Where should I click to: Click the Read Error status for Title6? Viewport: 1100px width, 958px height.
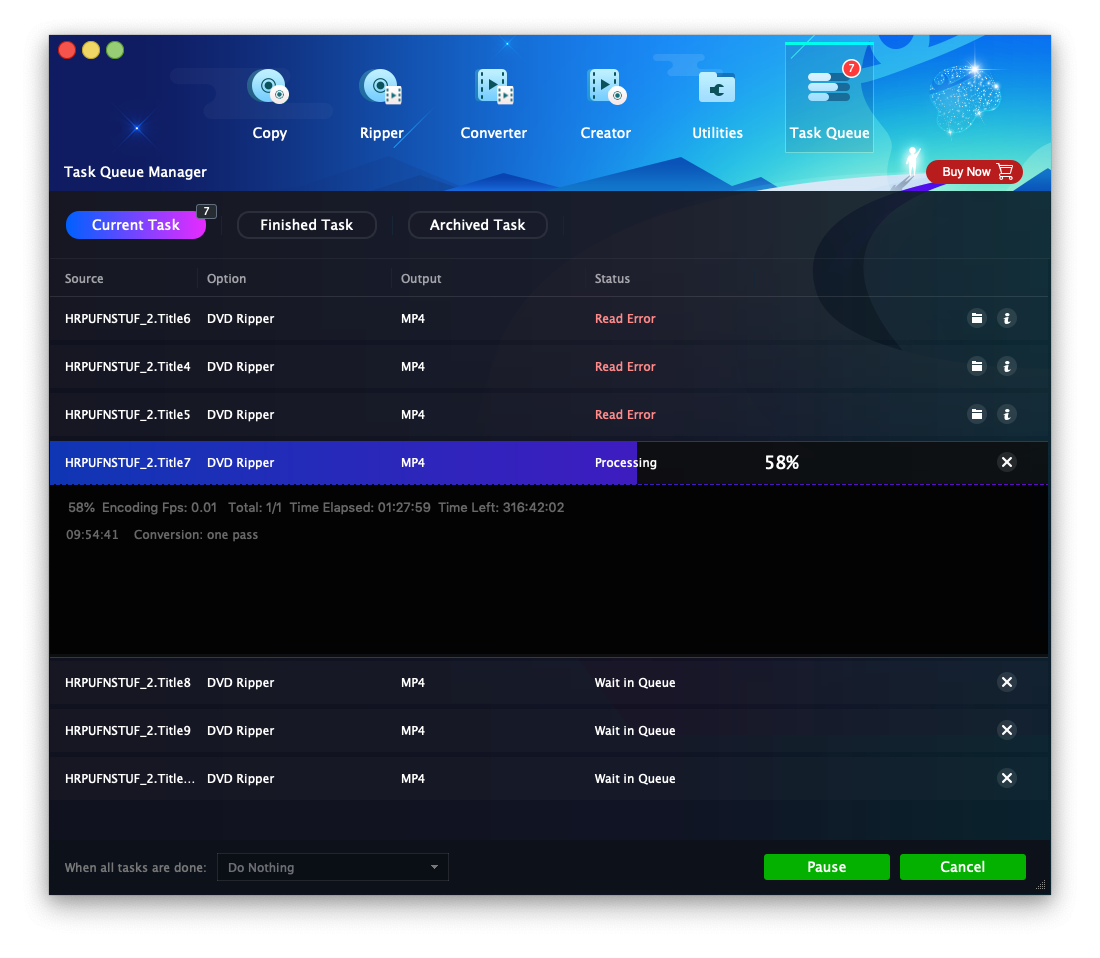pyautogui.click(x=625, y=318)
